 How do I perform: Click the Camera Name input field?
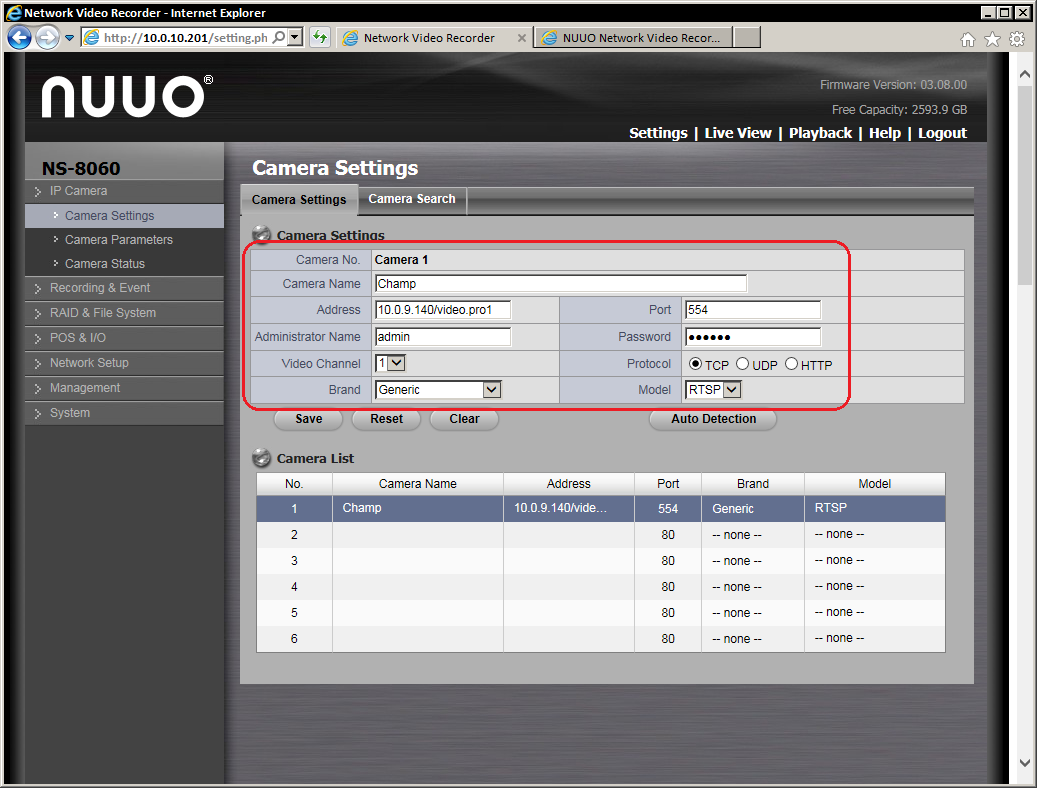coord(560,284)
